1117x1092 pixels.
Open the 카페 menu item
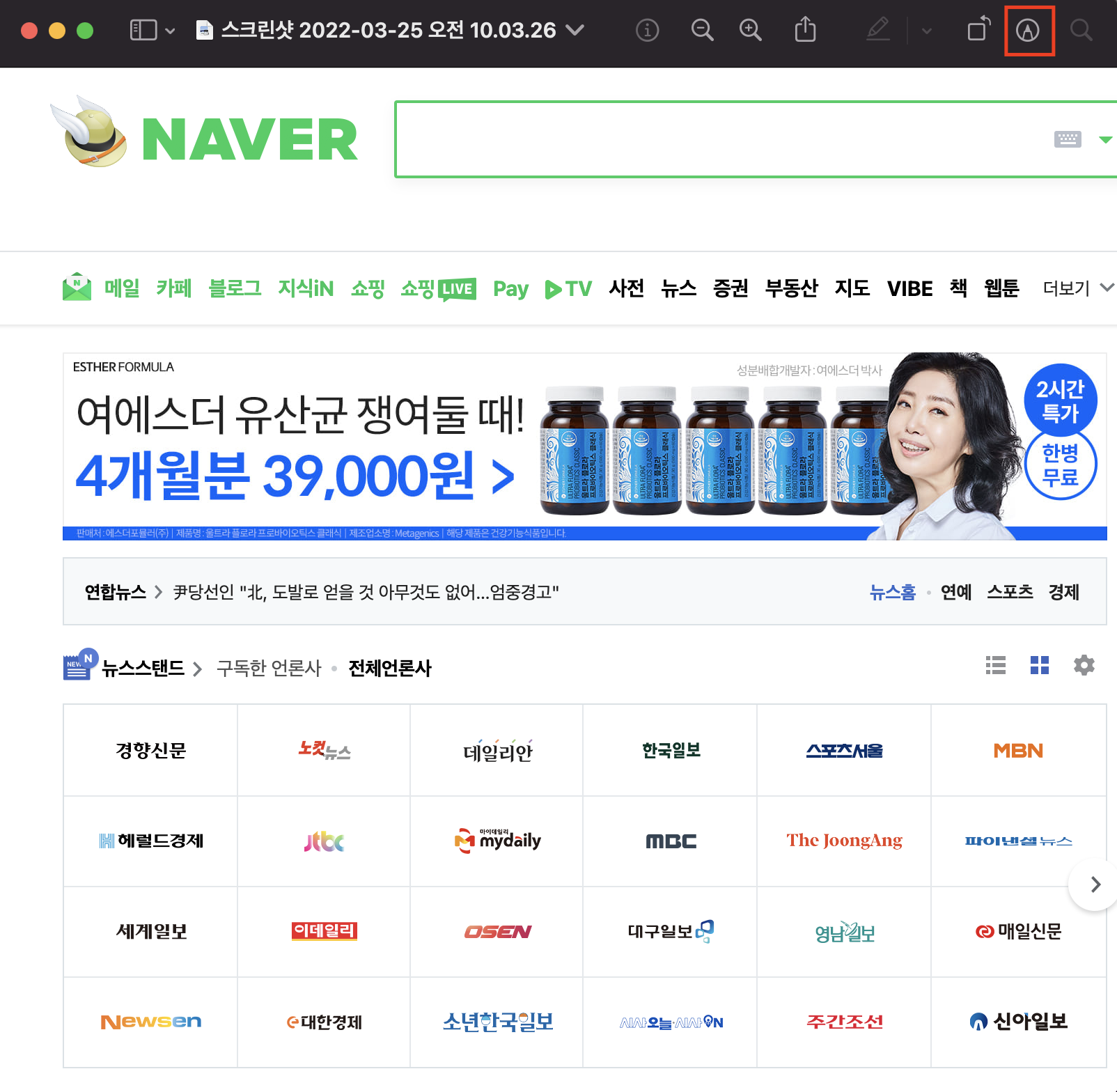coord(174,288)
